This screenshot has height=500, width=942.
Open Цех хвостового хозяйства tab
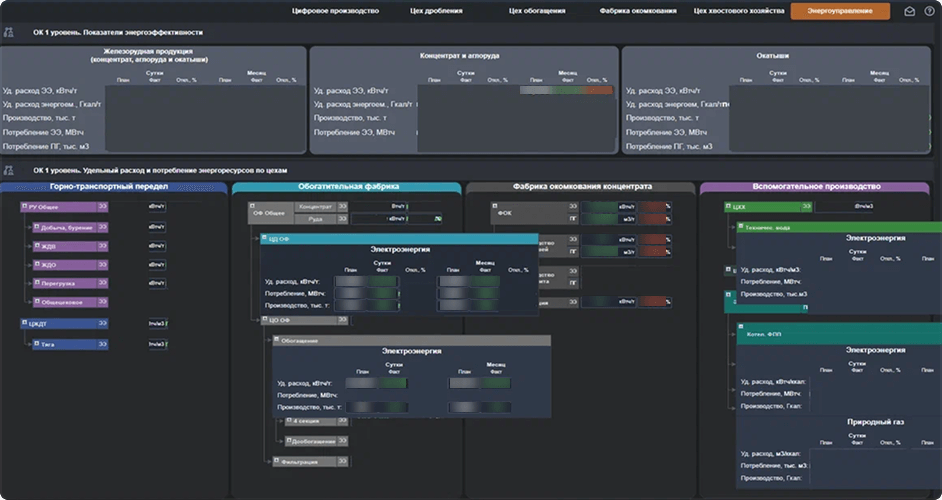pyautogui.click(x=739, y=11)
